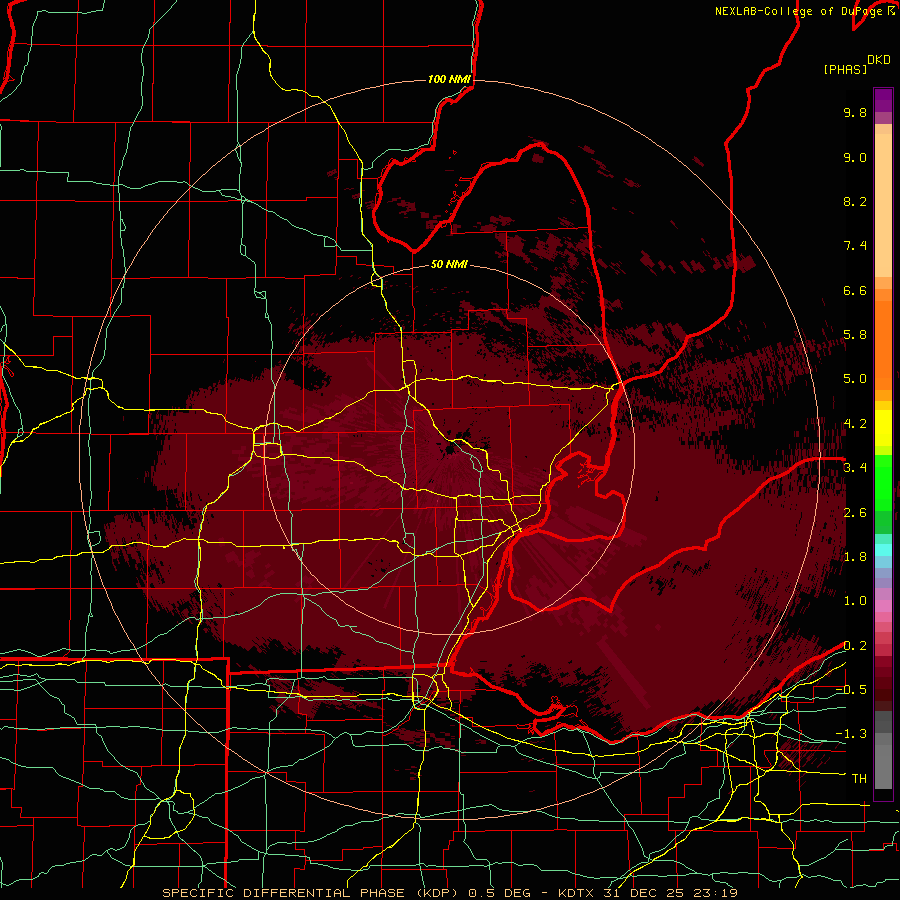This screenshot has width=900, height=900.
Task: Click the -0.5 legend value
Action: tap(851, 690)
